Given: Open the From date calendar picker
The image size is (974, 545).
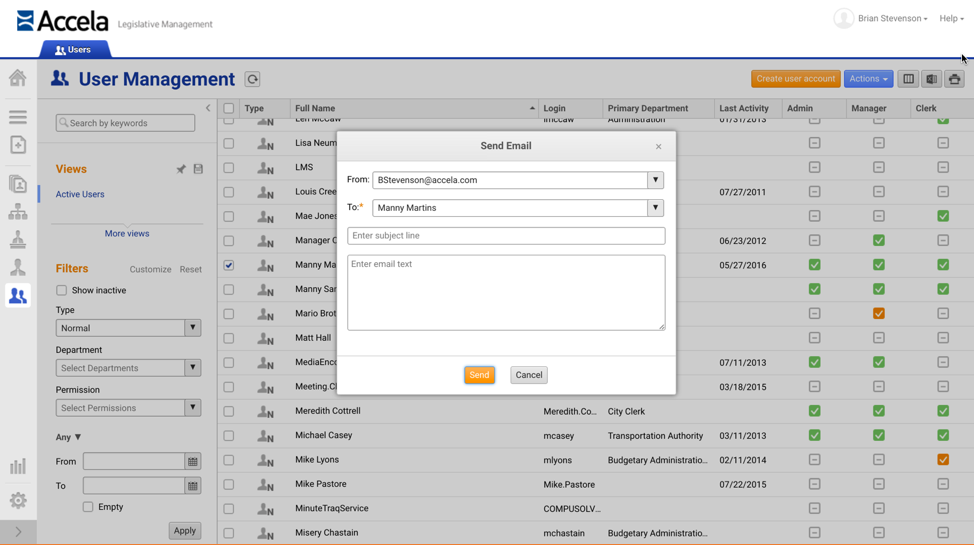Looking at the screenshot, I should pos(193,461).
